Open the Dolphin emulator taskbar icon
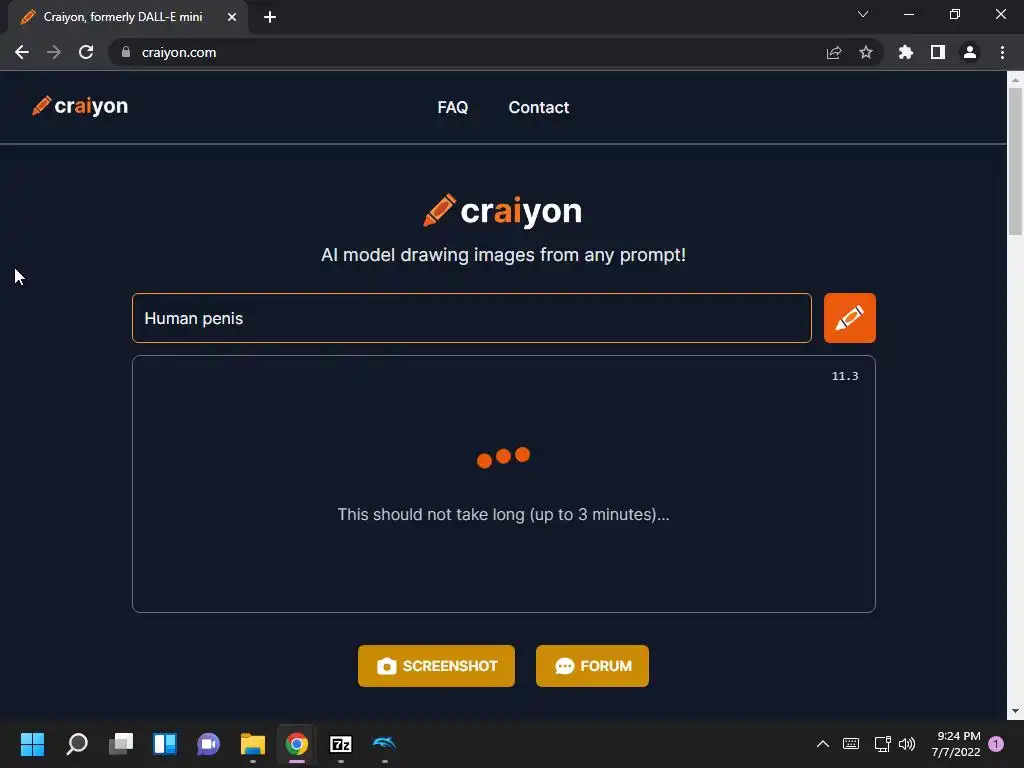This screenshot has height=768, width=1024. tap(385, 744)
